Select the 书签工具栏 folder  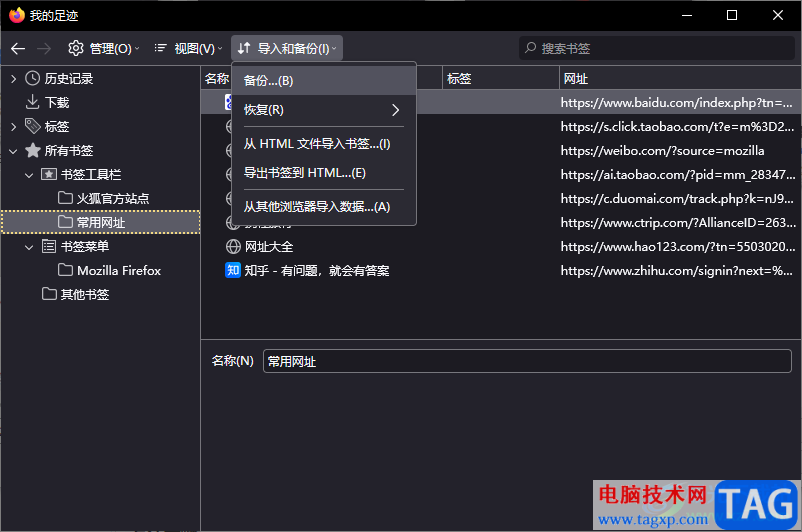pos(91,175)
